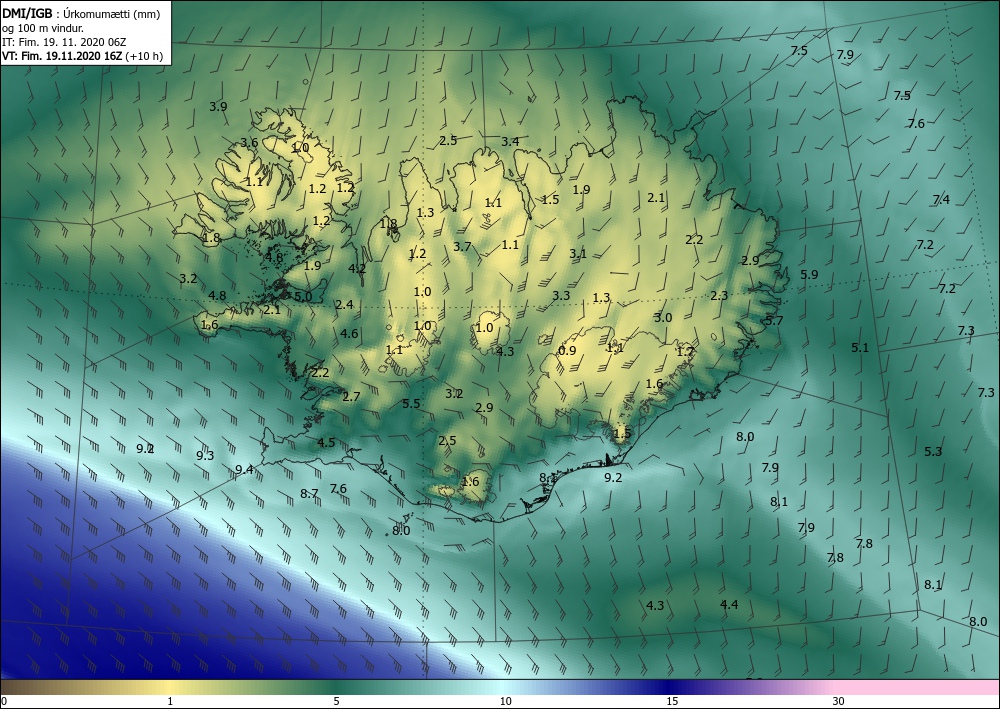Image resolution: width=1000 pixels, height=709 pixels.
Task: Click the scale label 5 on the color bar
Action: (336, 701)
